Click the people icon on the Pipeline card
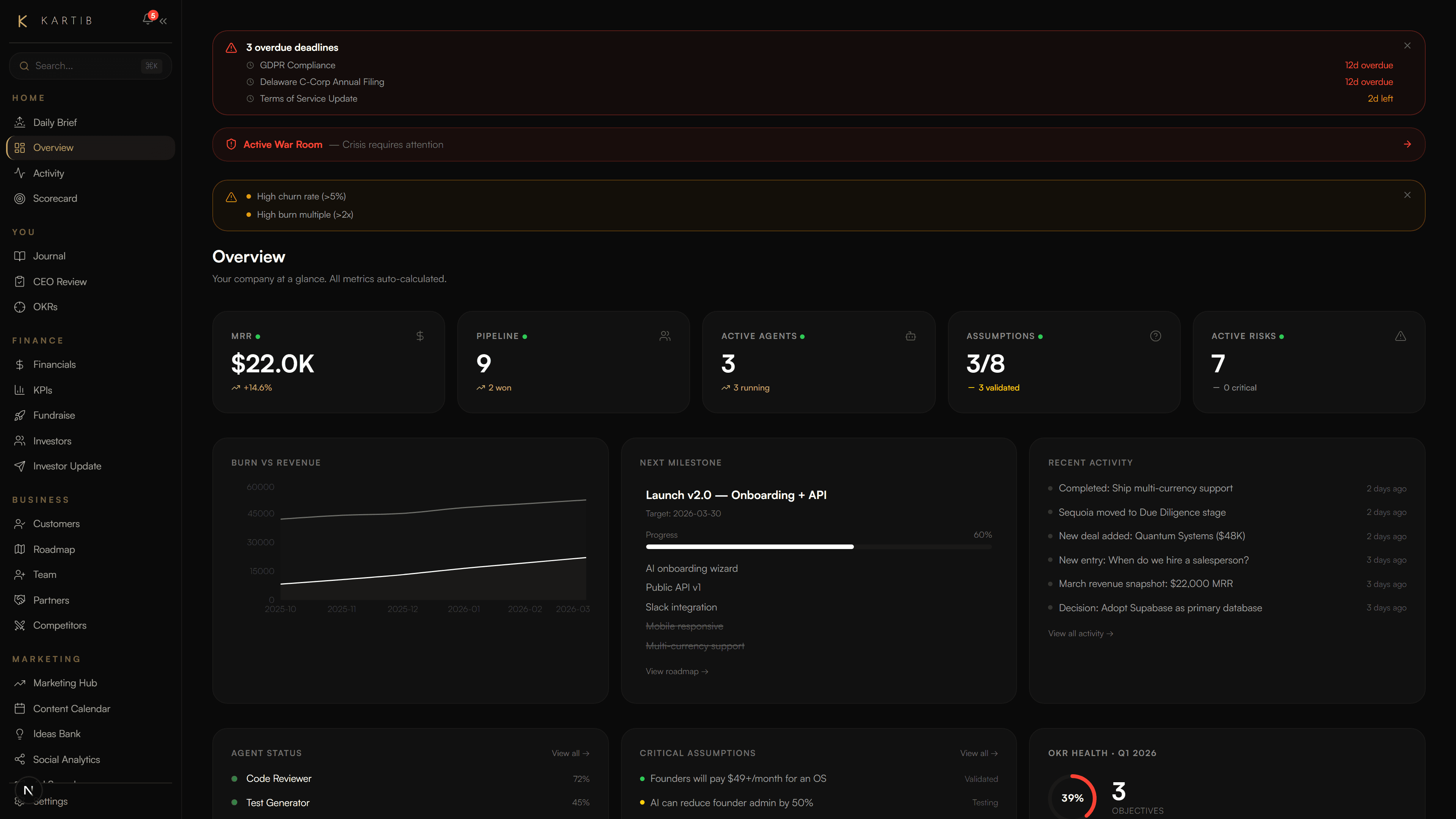1456x819 pixels. click(x=665, y=336)
